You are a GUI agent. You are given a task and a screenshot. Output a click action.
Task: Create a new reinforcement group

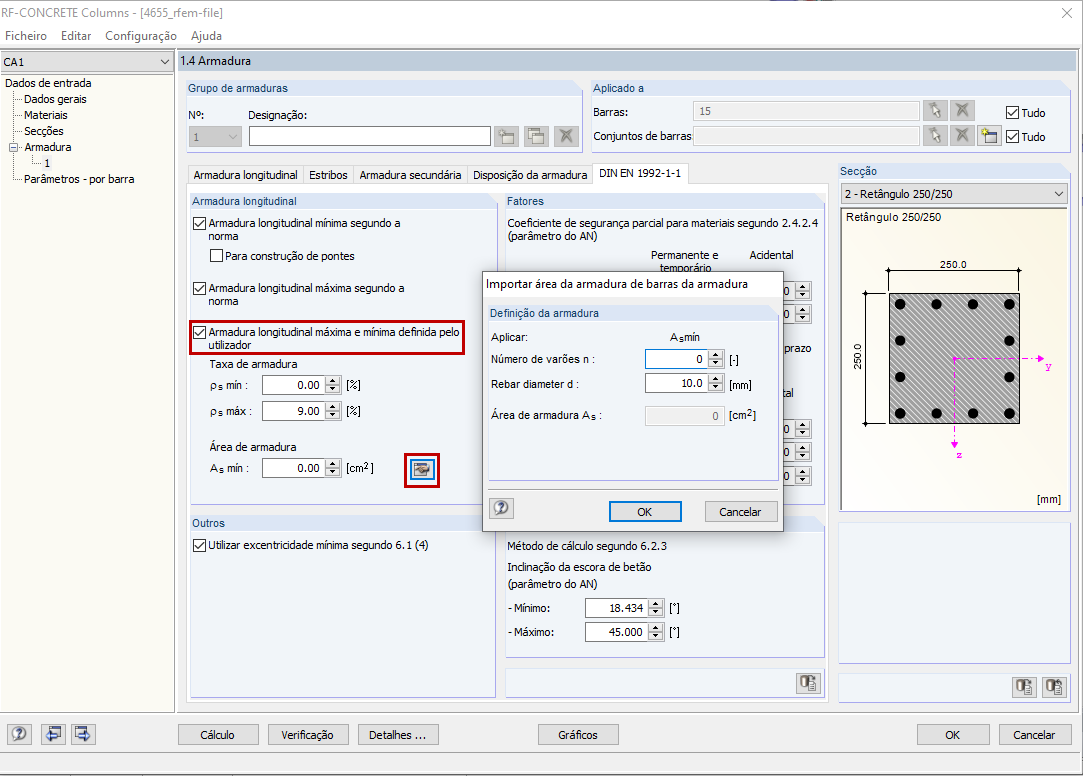tap(507, 137)
